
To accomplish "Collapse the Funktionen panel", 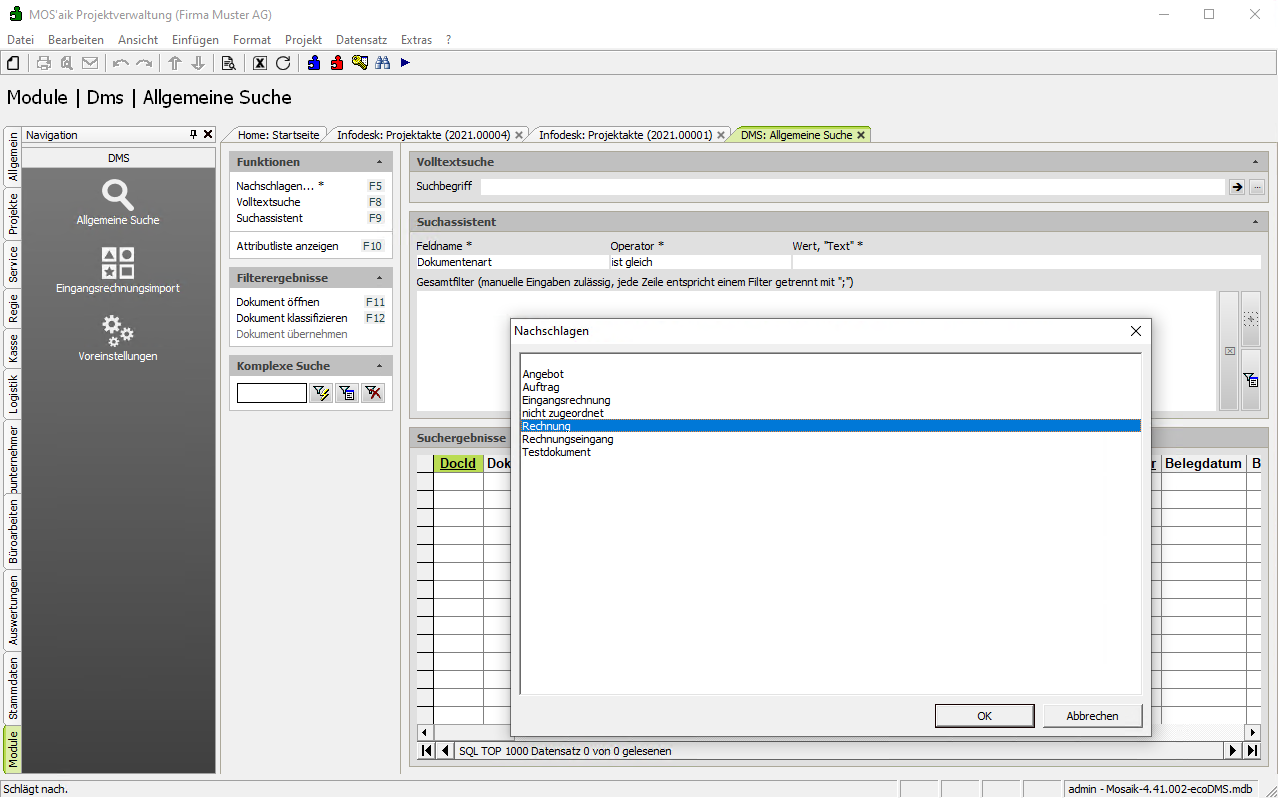I will (379, 162).
